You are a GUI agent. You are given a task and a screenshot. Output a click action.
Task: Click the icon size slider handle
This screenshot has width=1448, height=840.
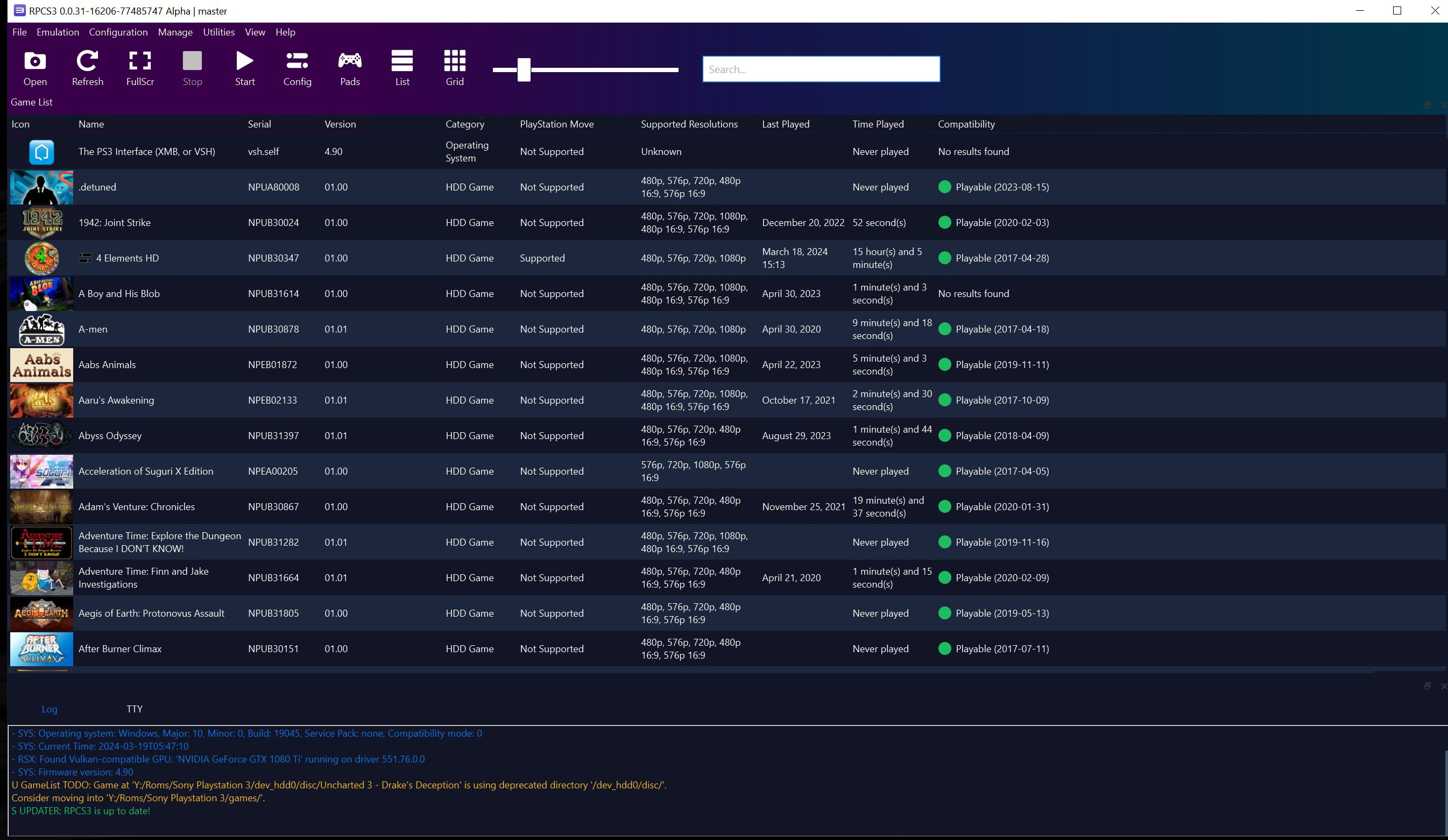point(524,69)
